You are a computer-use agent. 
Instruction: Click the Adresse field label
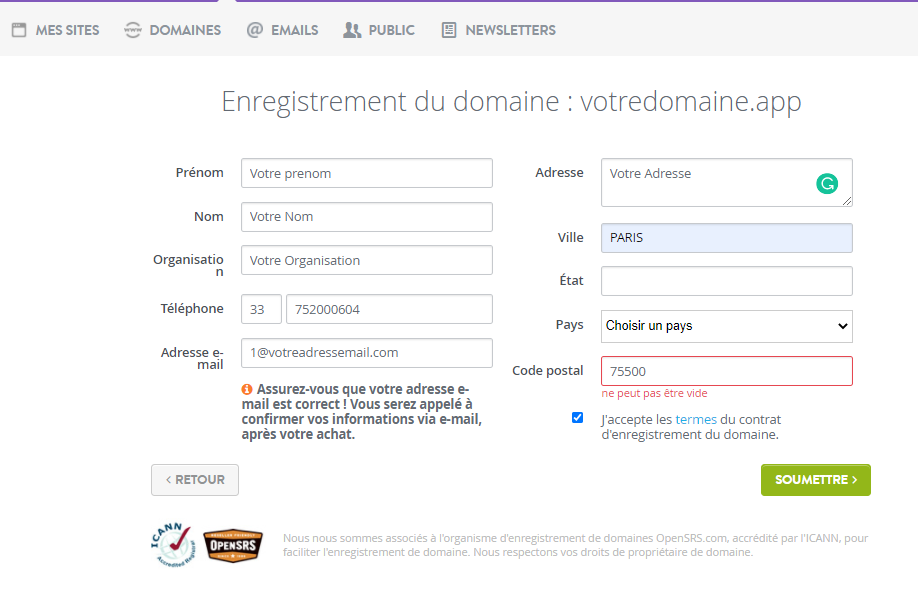[559, 173]
